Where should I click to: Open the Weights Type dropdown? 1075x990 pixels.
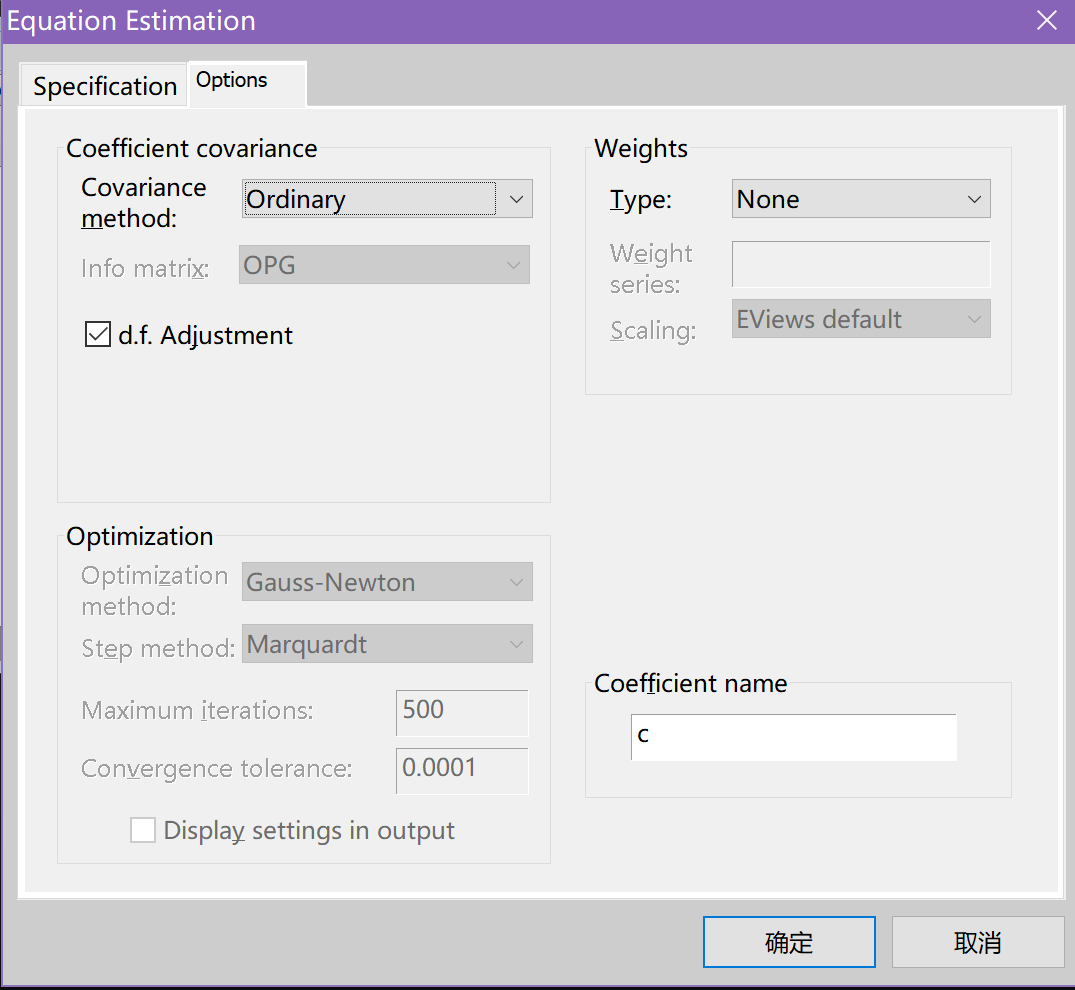click(x=846, y=199)
